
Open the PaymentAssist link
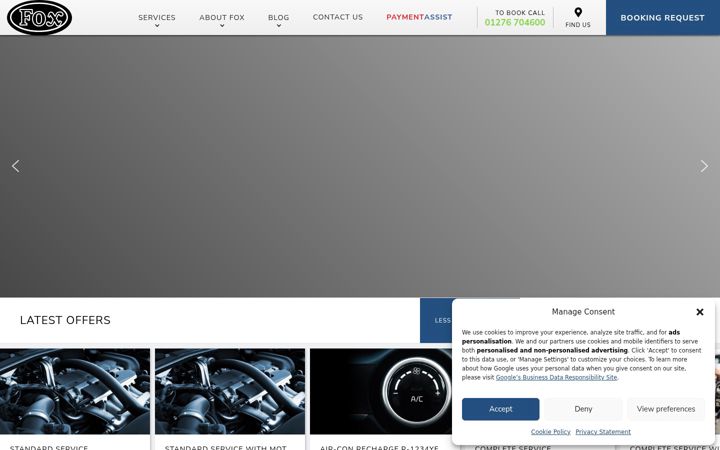pos(419,17)
